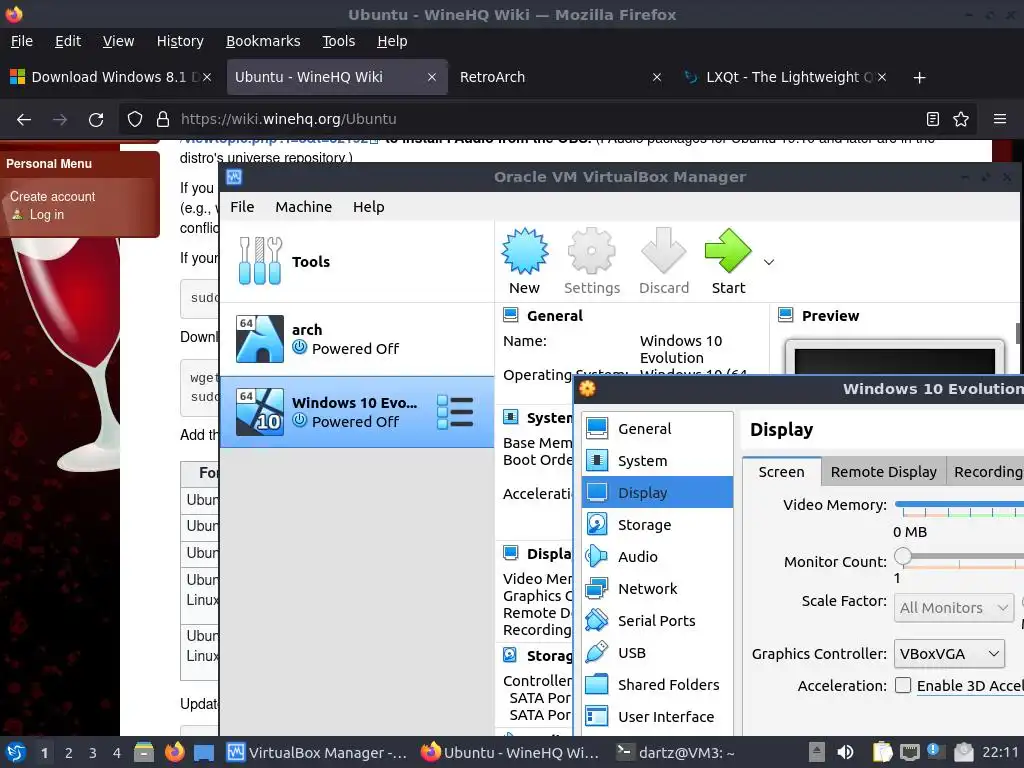
Task: Switch to the Remote Display tab
Action: point(884,472)
